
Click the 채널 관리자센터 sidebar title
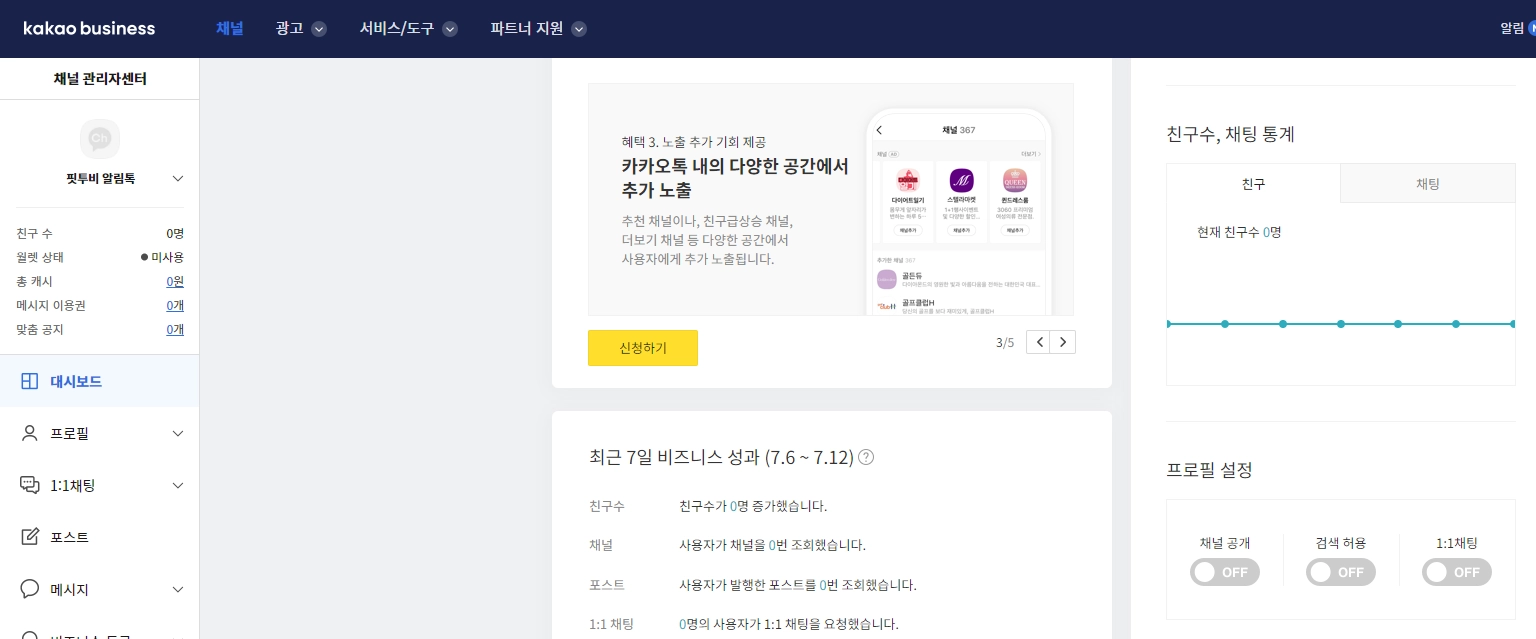100,78
